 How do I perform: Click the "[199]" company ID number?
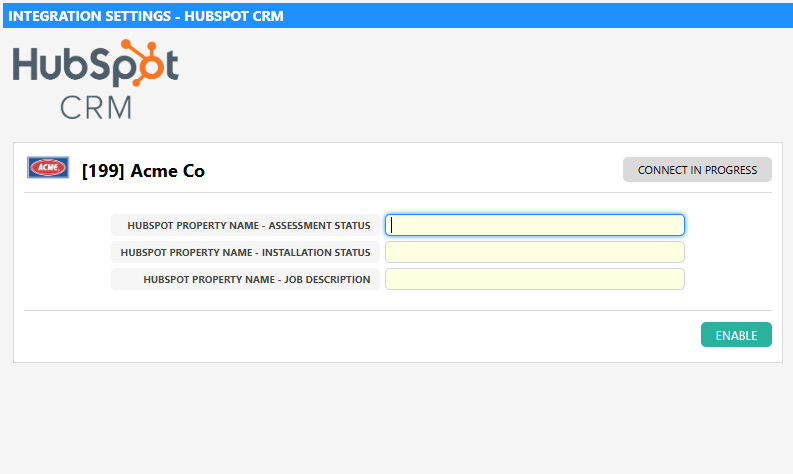[103, 171]
